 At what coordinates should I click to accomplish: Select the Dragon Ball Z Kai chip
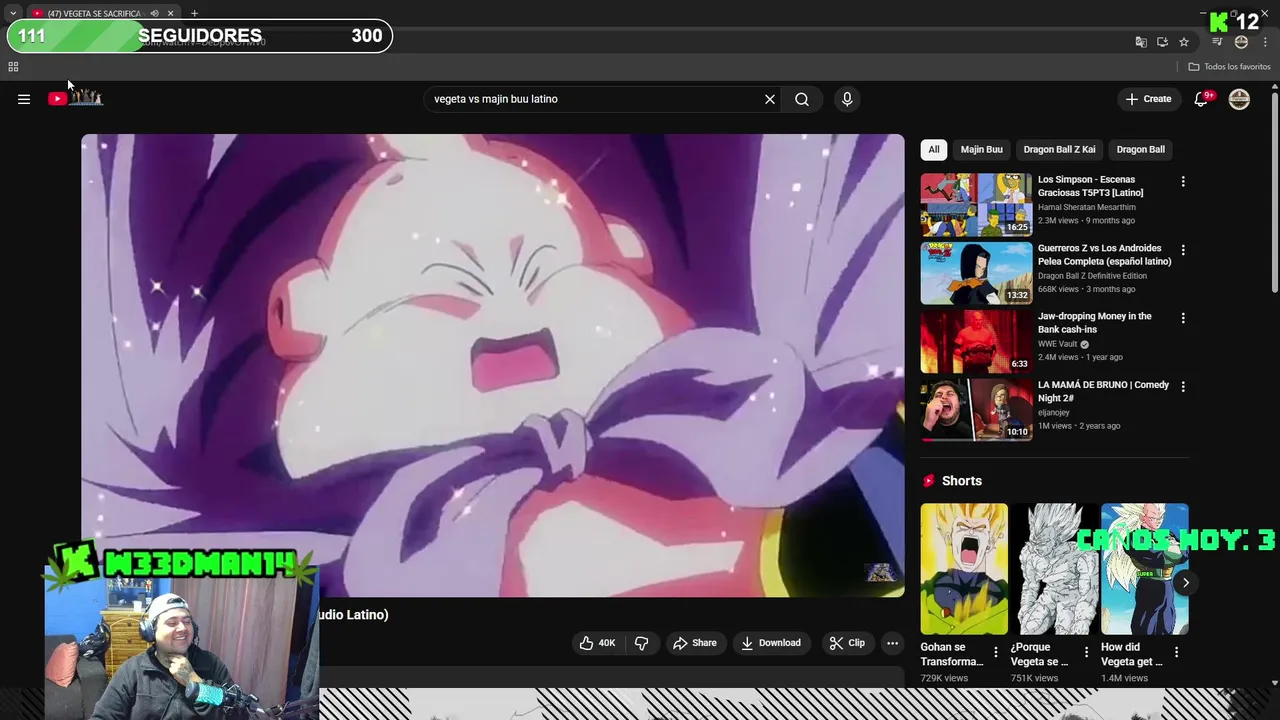pyautogui.click(x=1059, y=149)
